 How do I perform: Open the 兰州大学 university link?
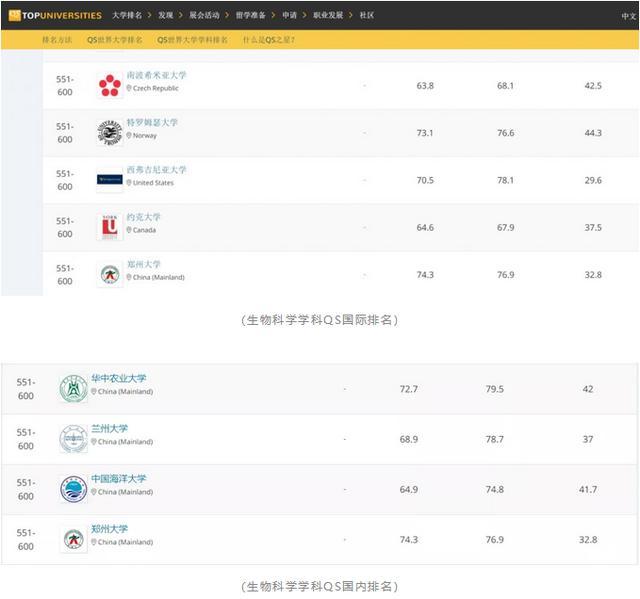click(x=109, y=428)
